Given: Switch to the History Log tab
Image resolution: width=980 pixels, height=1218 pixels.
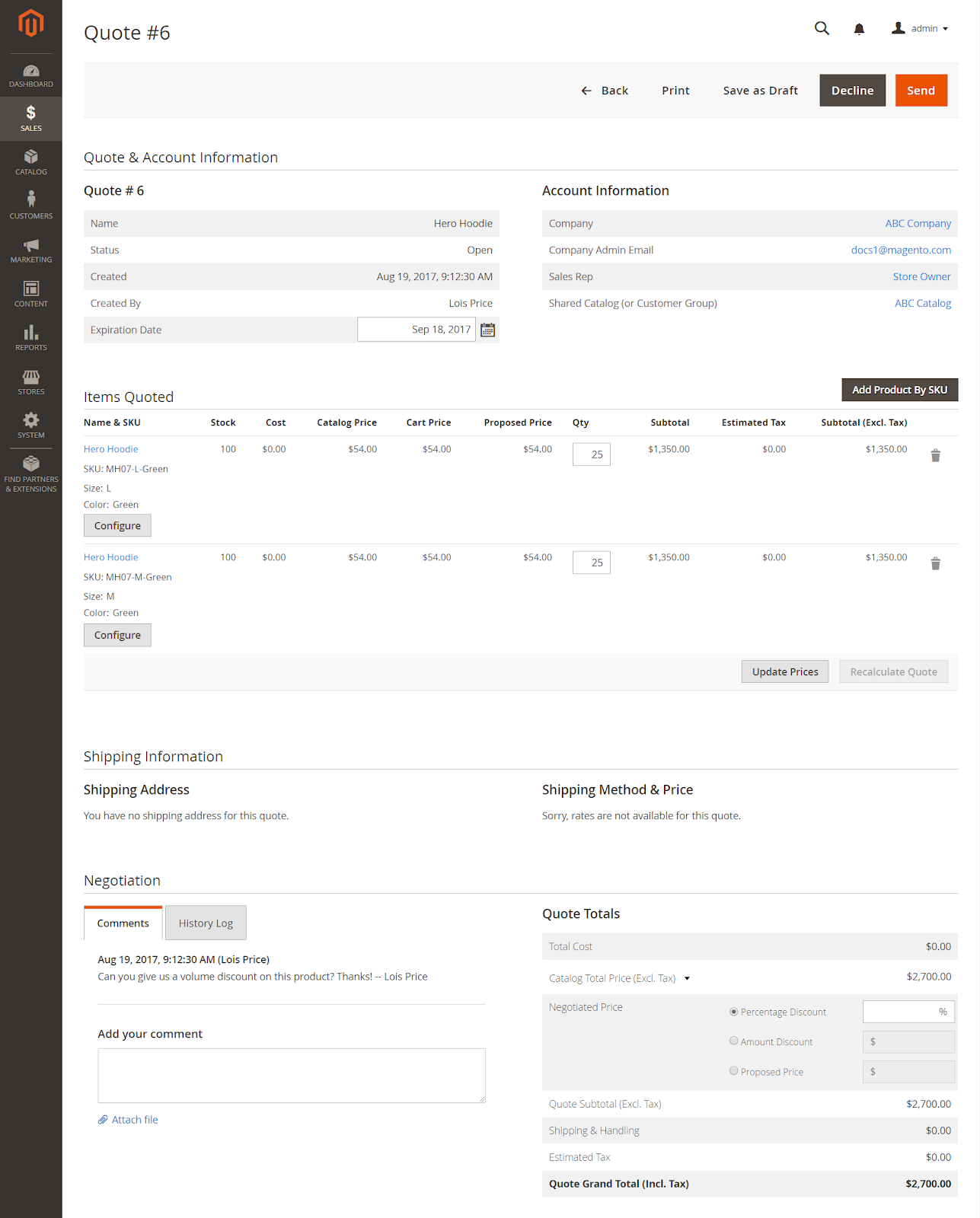Looking at the screenshot, I should point(206,923).
